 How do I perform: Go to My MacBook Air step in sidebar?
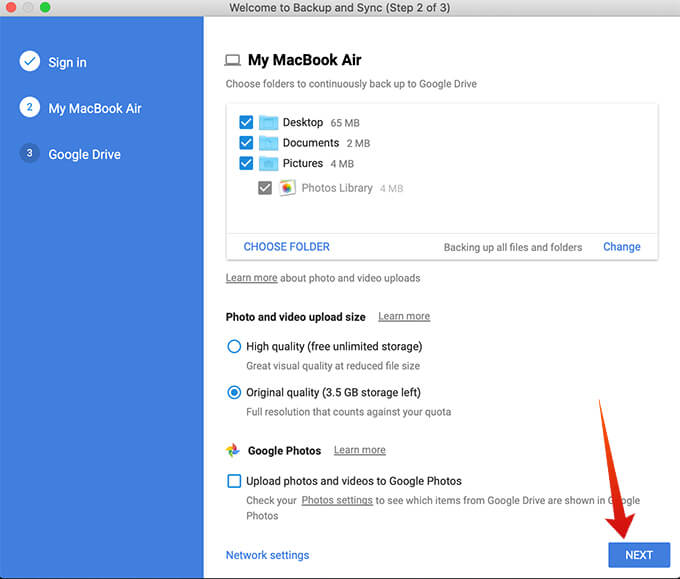[94, 108]
